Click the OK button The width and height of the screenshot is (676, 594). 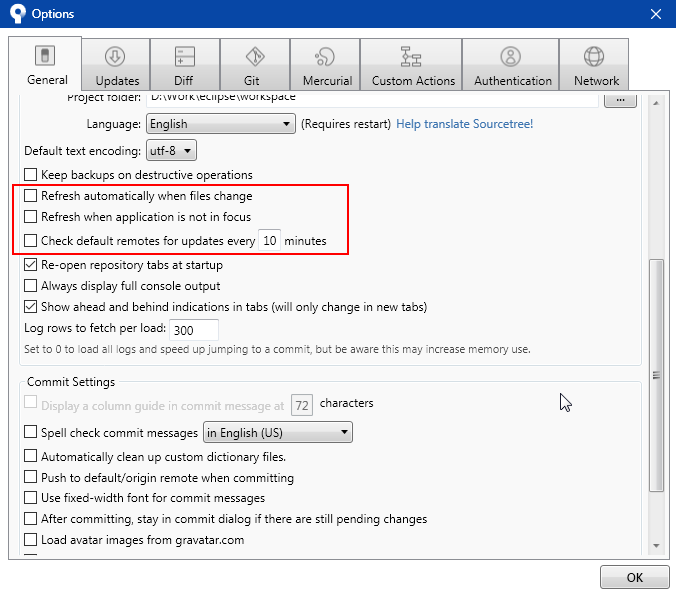(635, 577)
